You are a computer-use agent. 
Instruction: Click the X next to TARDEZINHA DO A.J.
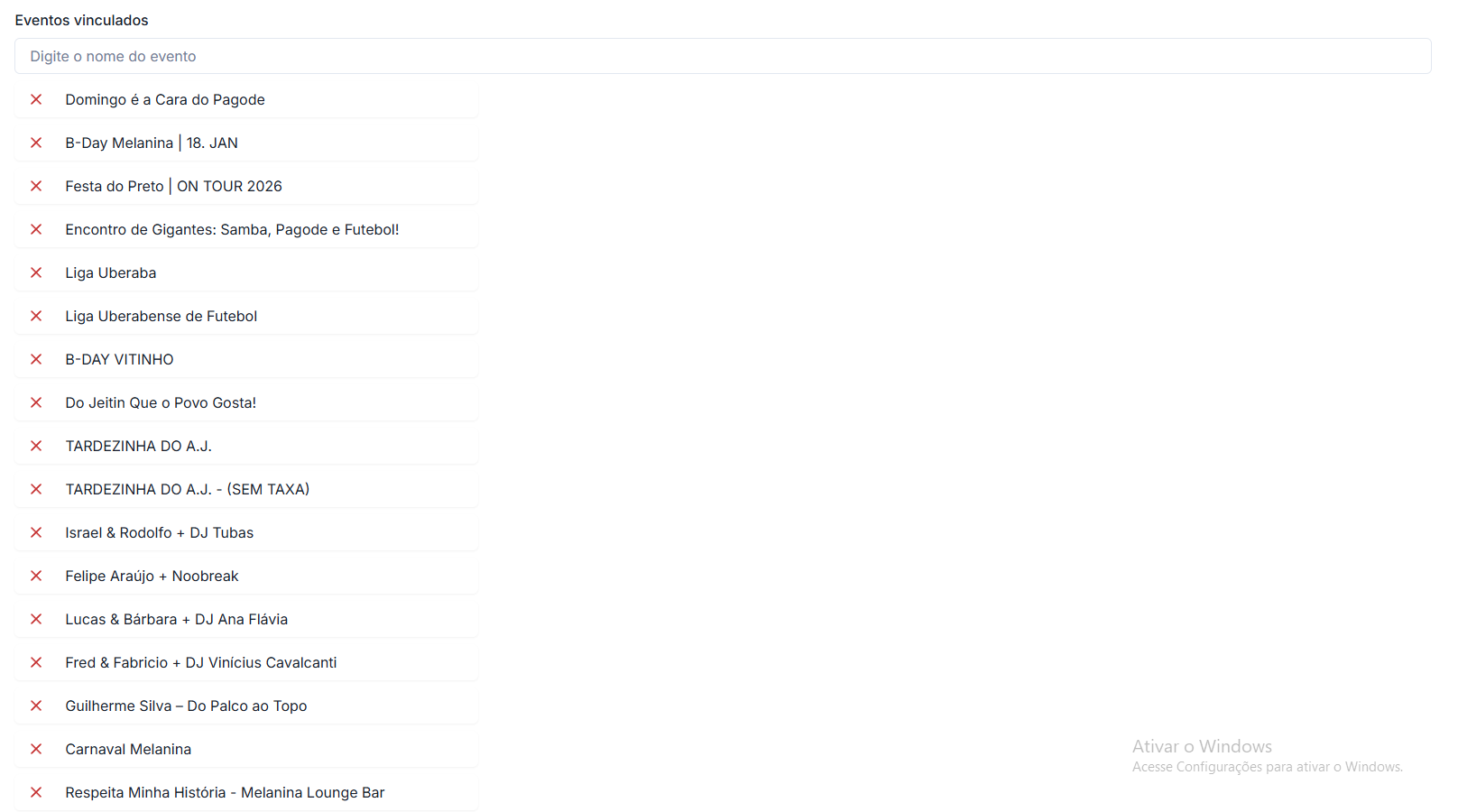(36, 446)
